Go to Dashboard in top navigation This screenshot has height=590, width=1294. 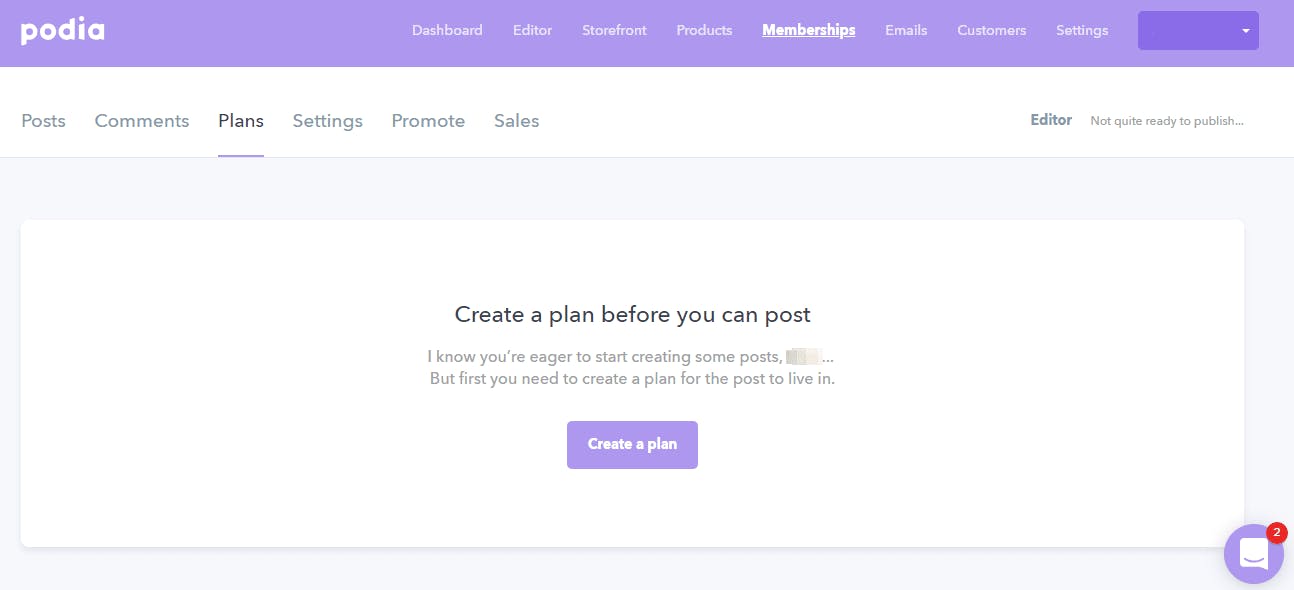click(x=447, y=30)
